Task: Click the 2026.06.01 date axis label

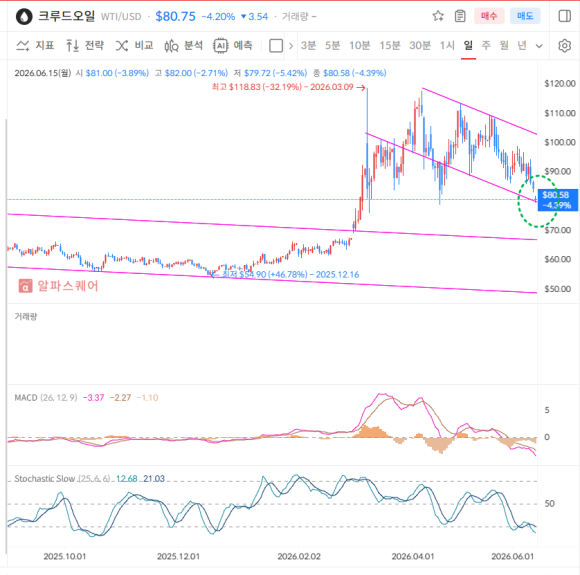Action: 513,556
